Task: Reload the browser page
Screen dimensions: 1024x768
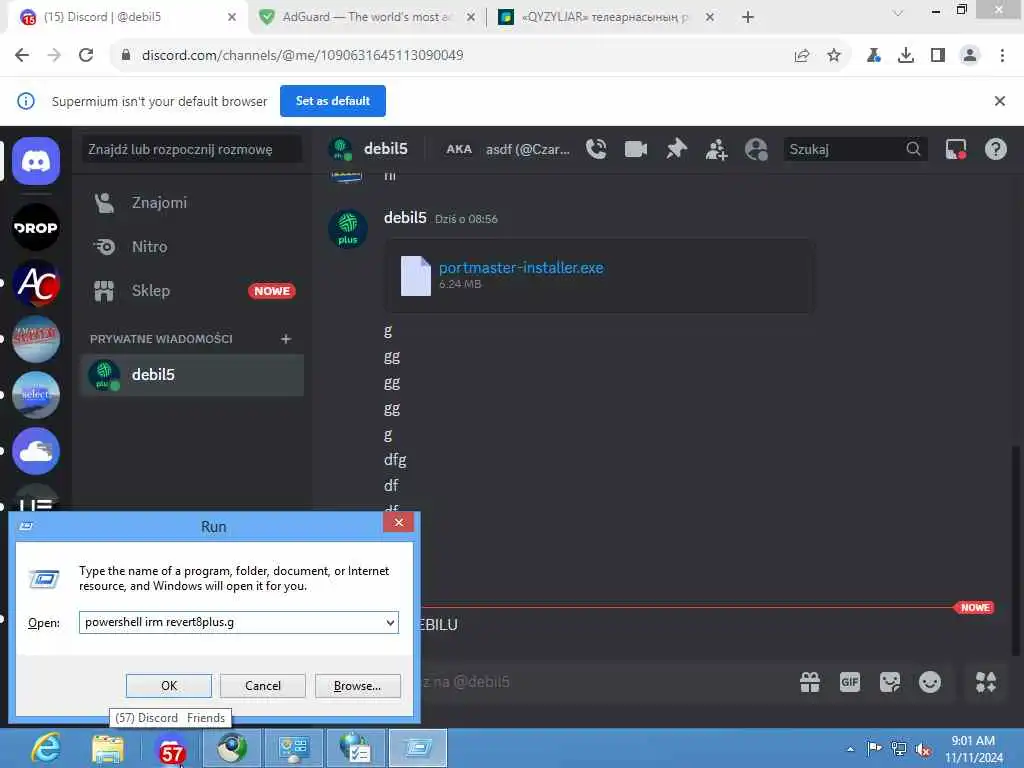Action: pos(86,55)
